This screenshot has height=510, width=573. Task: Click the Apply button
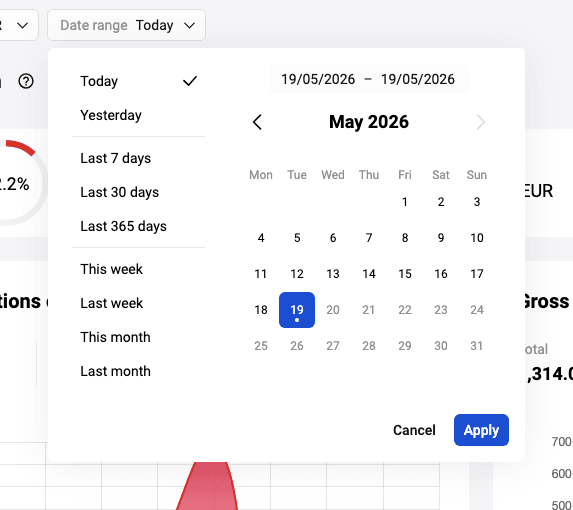pos(481,430)
